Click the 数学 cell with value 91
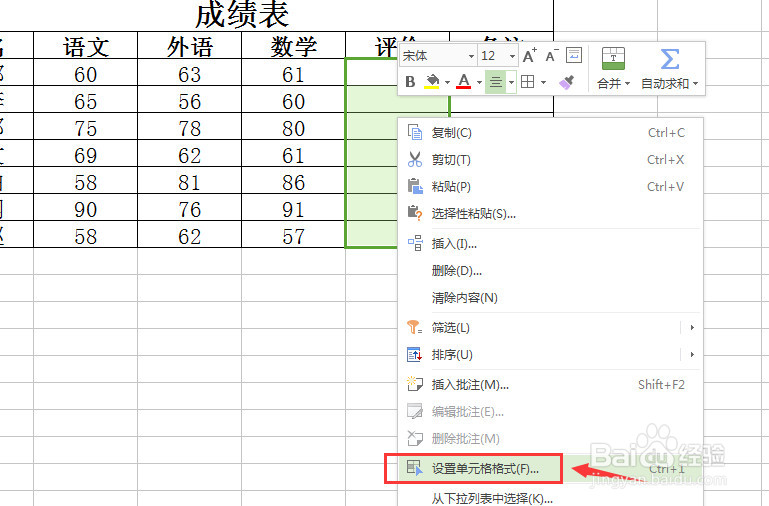The image size is (769, 506). point(294,207)
